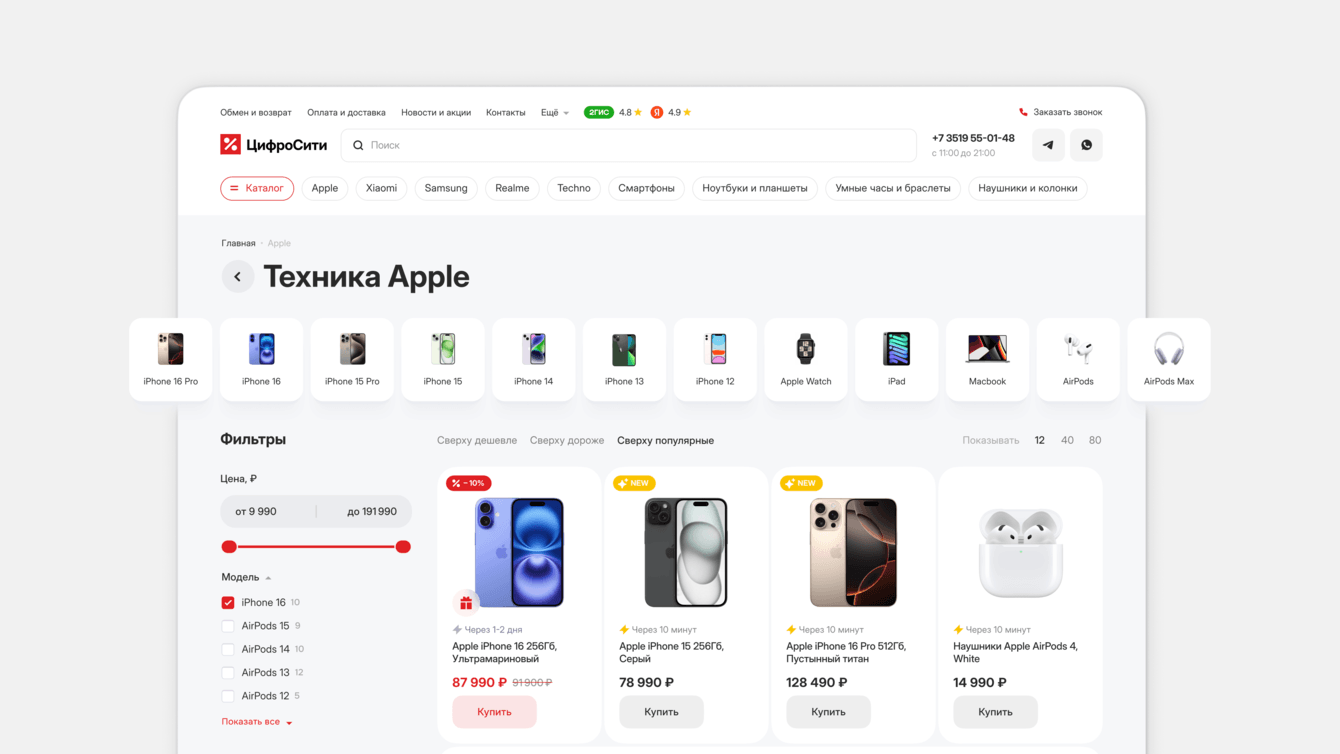
Task: Click the right price slider handle
Action: (x=403, y=547)
